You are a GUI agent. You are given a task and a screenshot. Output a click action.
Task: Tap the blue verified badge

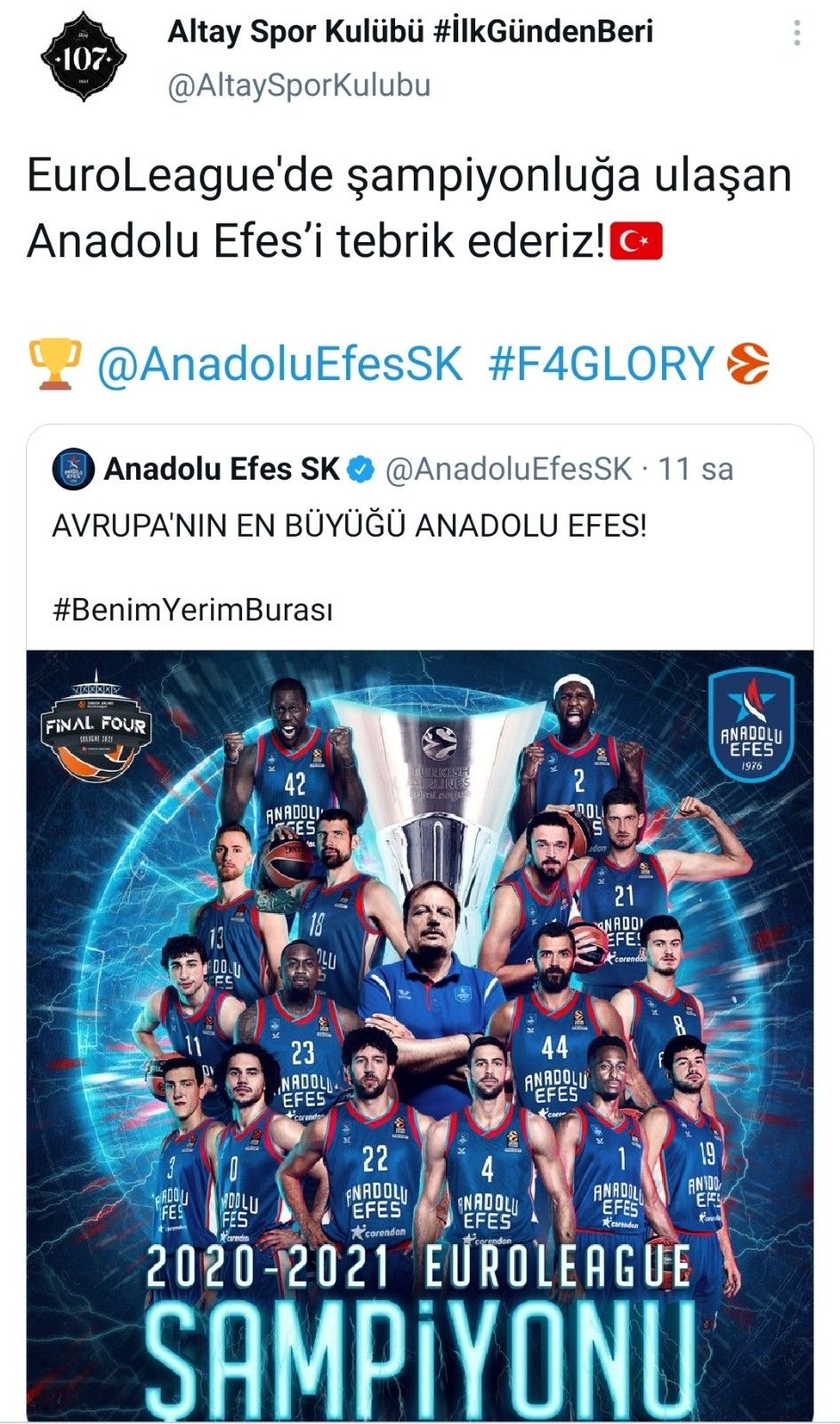point(360,470)
